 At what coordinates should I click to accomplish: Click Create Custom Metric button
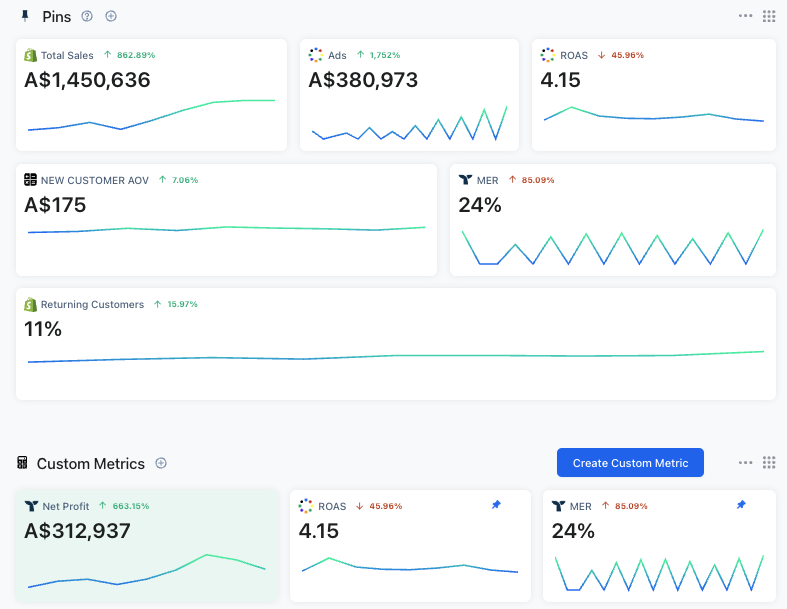pyautogui.click(x=630, y=462)
